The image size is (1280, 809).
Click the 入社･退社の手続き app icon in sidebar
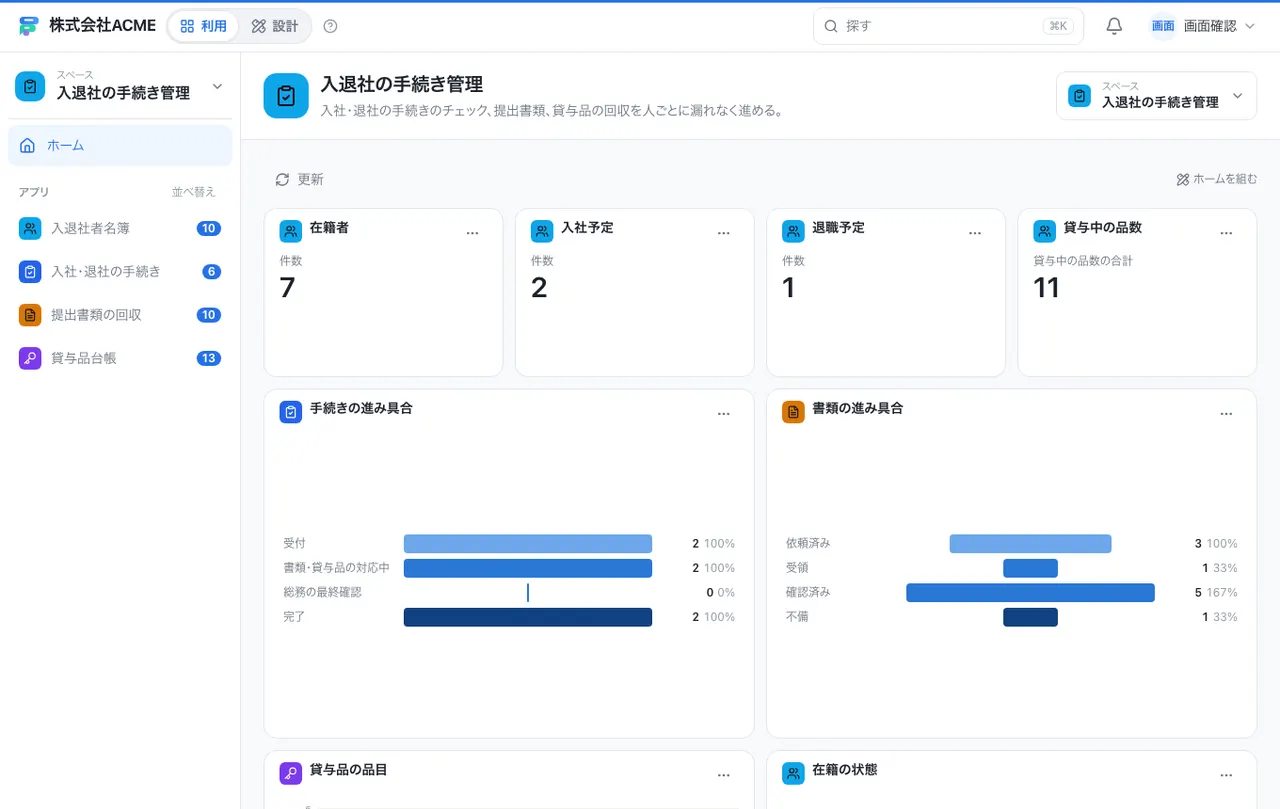pyautogui.click(x=30, y=271)
